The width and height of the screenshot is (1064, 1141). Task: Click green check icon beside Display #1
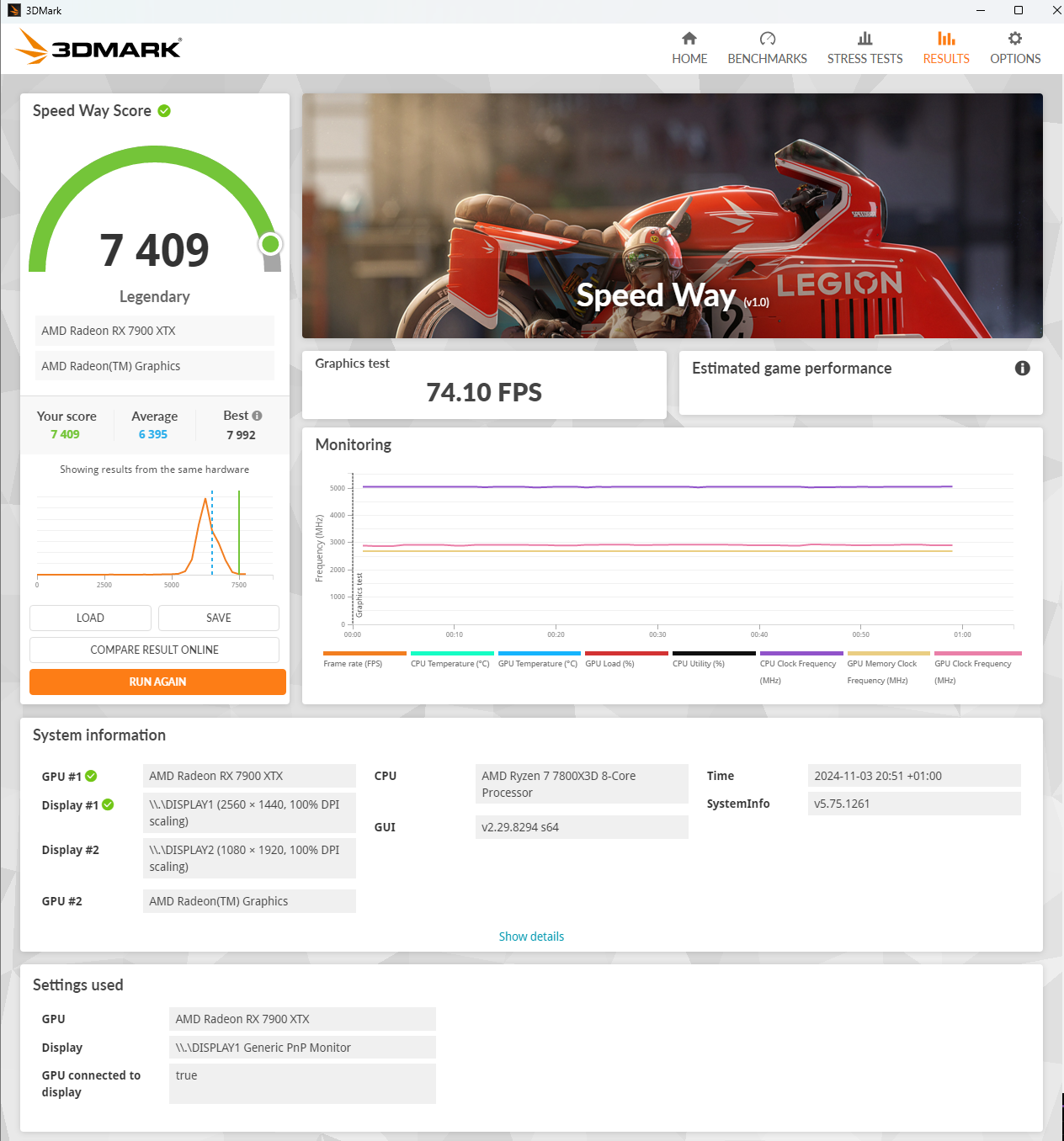[108, 804]
